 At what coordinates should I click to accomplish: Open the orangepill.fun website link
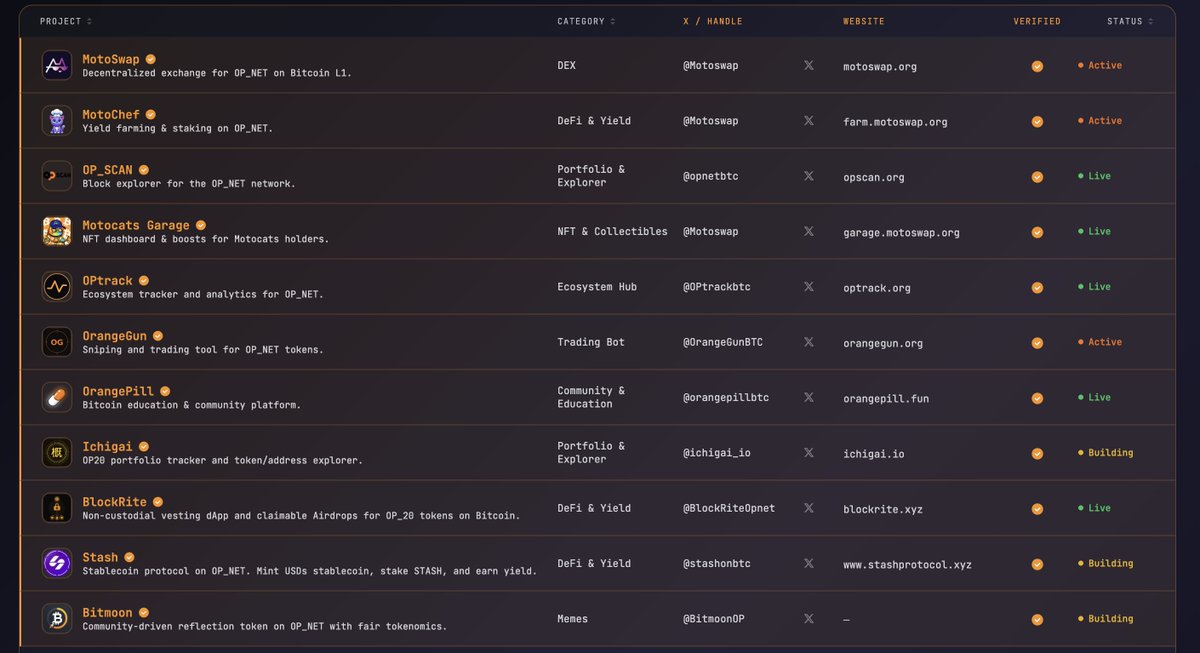886,398
